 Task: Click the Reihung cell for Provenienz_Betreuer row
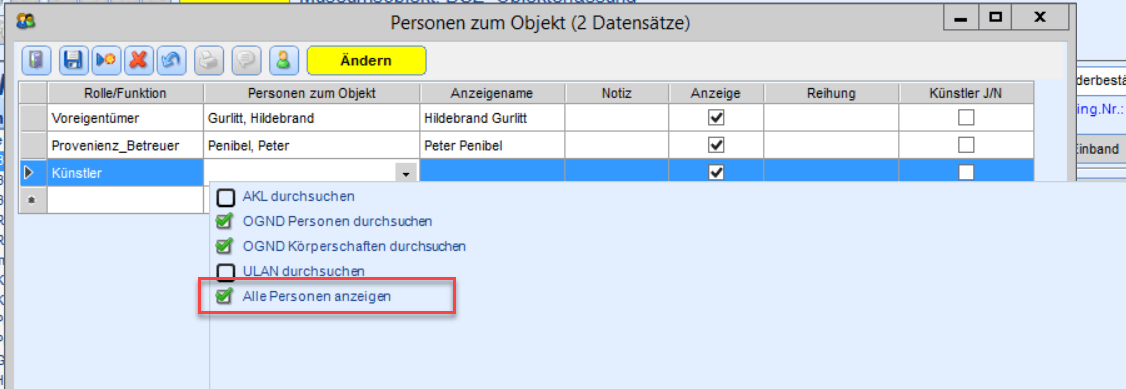[x=831, y=145]
